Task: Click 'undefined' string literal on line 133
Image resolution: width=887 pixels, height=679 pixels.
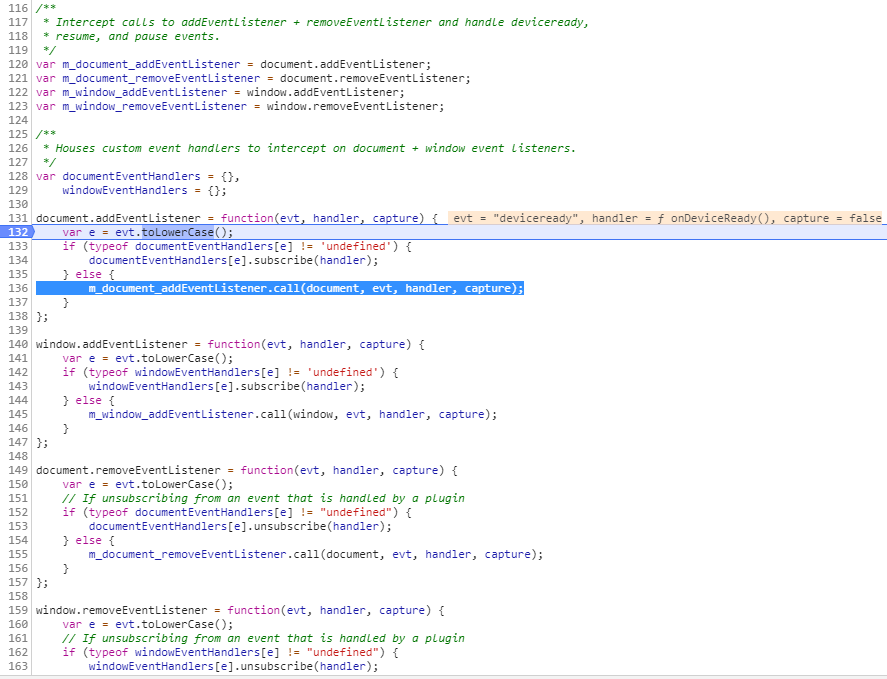Action: 356,246
